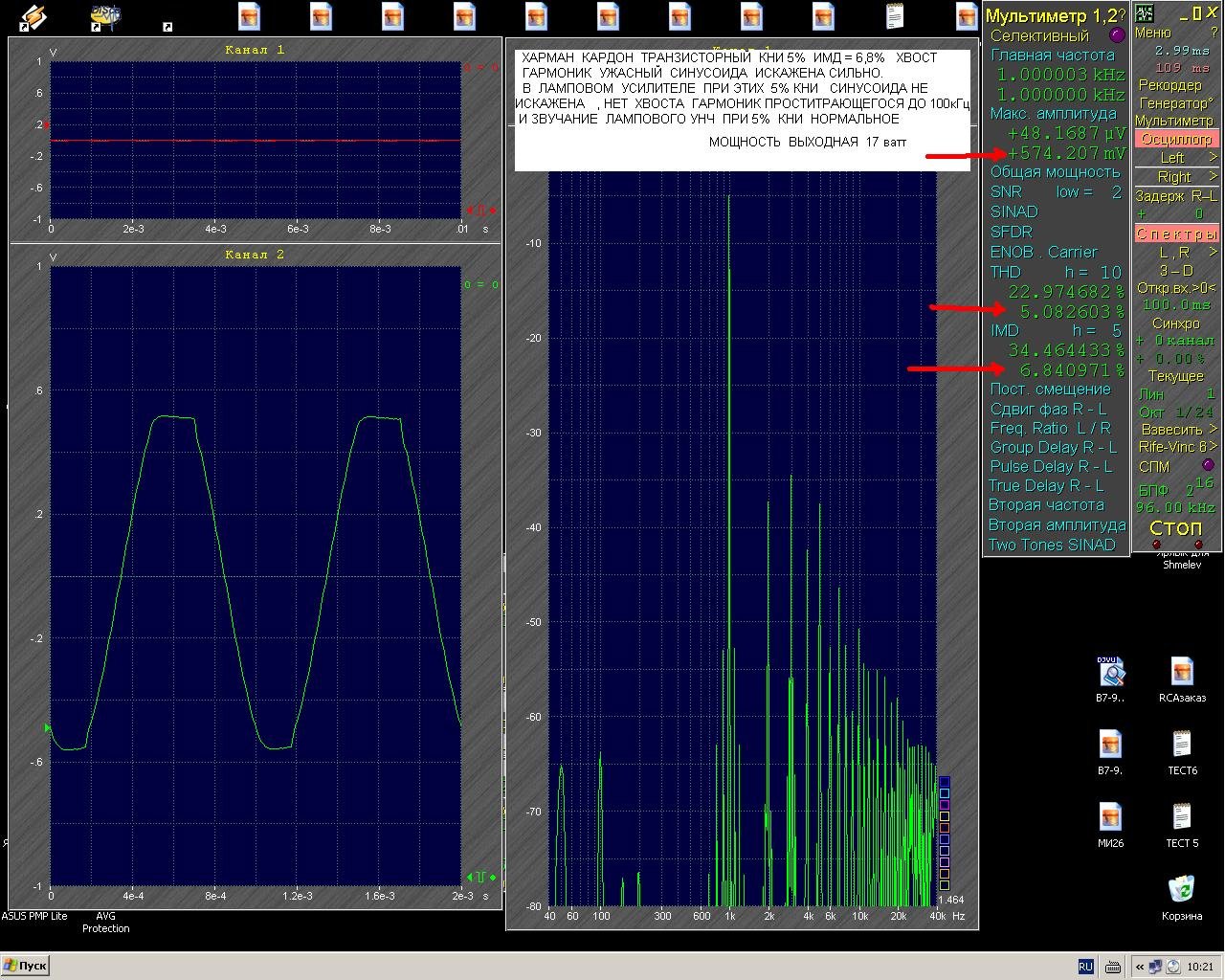Select the cyan color swatch beside spectrum
This screenshot has width=1225, height=980.
pos(944,792)
